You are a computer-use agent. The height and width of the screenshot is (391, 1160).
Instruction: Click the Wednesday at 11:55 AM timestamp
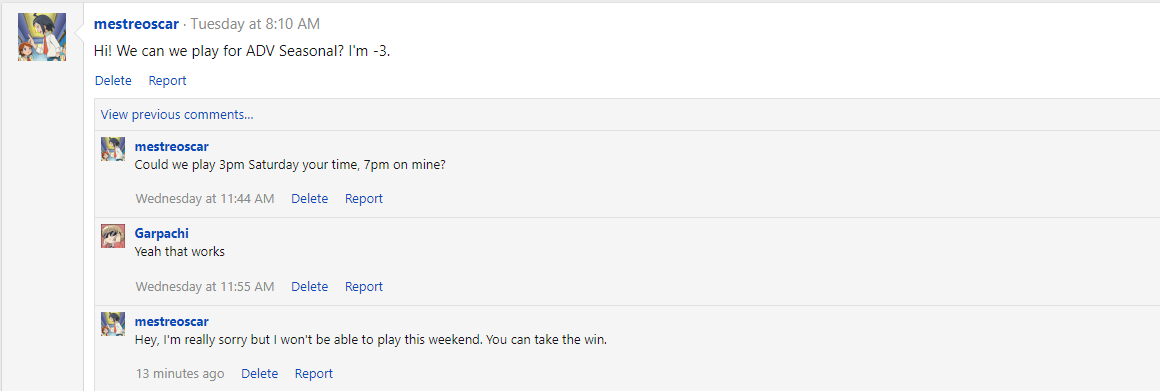pos(205,287)
